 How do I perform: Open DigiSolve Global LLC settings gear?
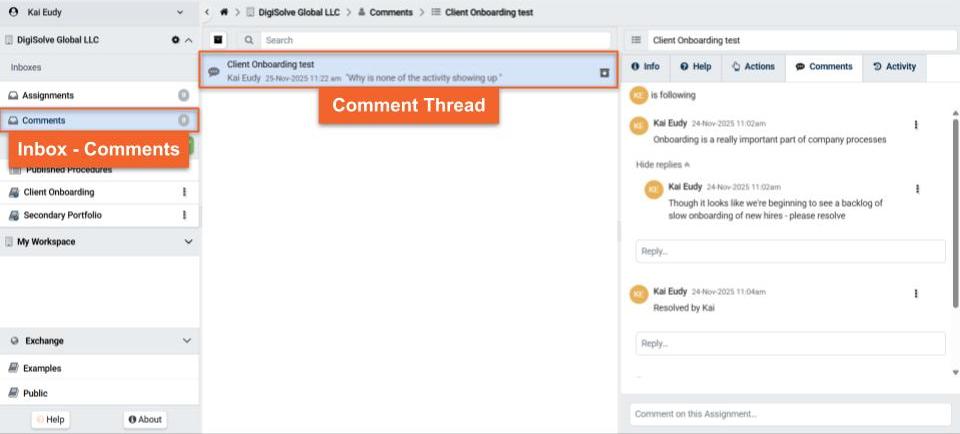(x=176, y=40)
